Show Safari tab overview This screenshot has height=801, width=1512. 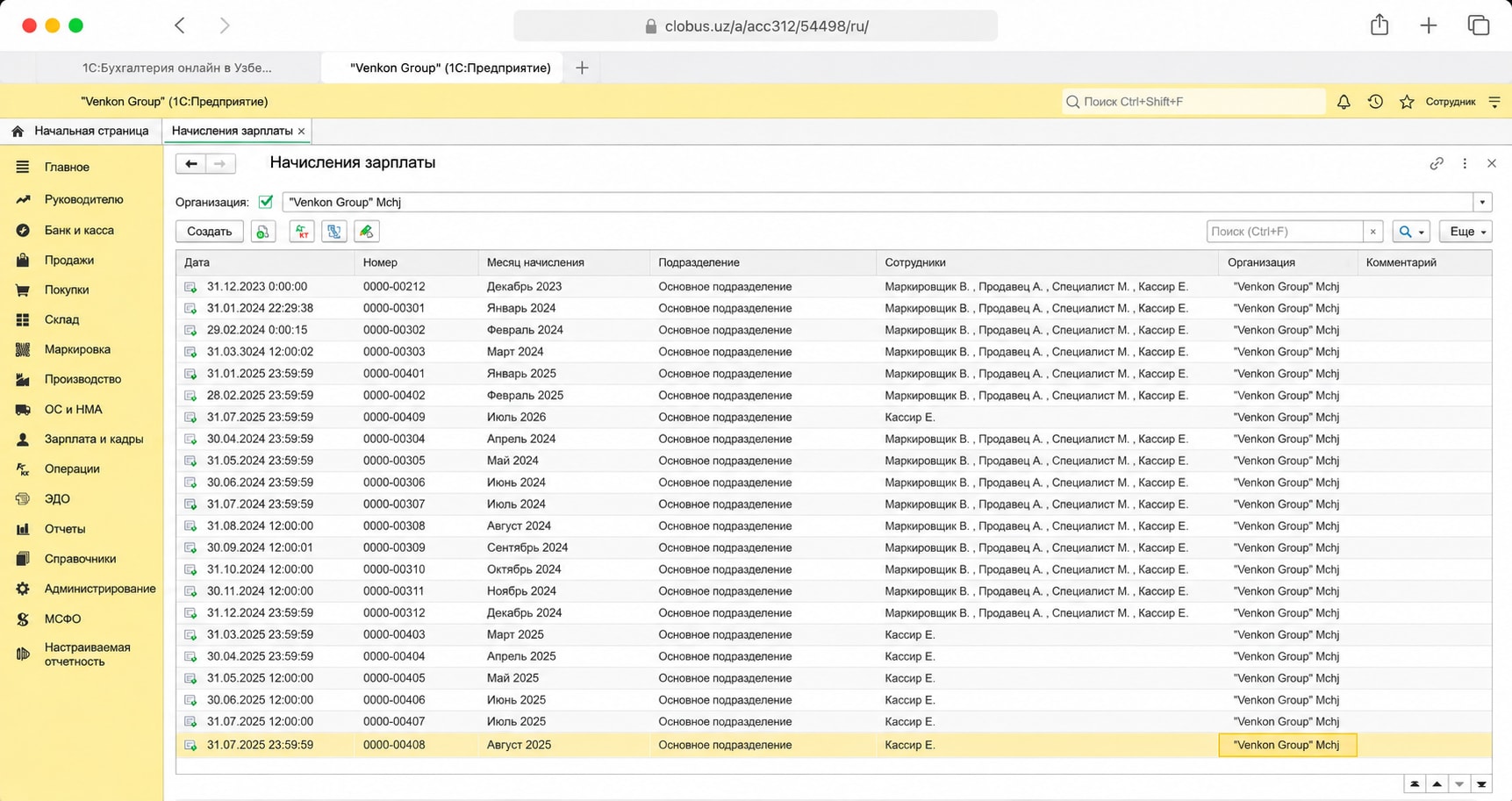coord(1479,25)
